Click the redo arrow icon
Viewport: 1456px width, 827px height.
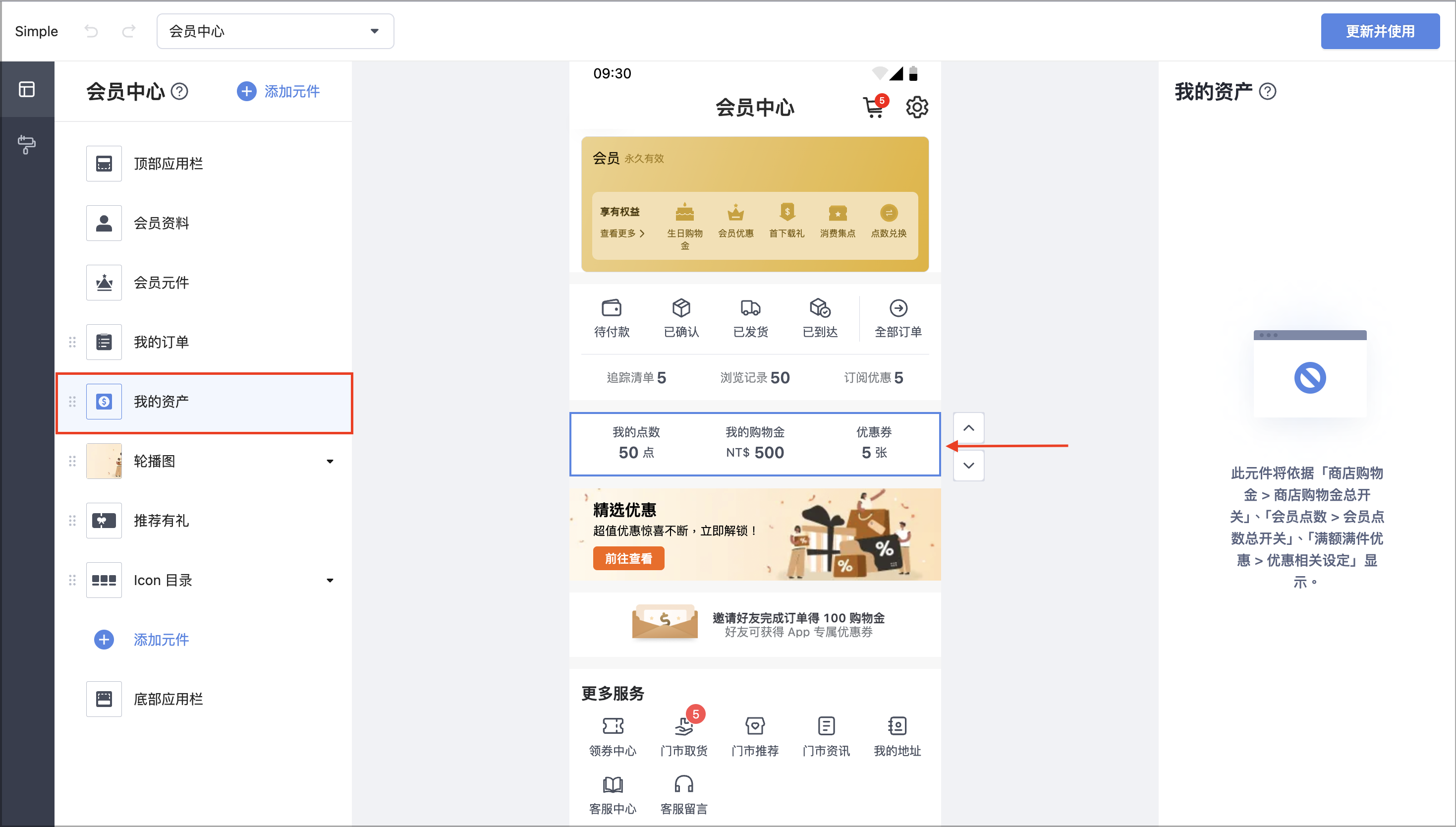129,31
